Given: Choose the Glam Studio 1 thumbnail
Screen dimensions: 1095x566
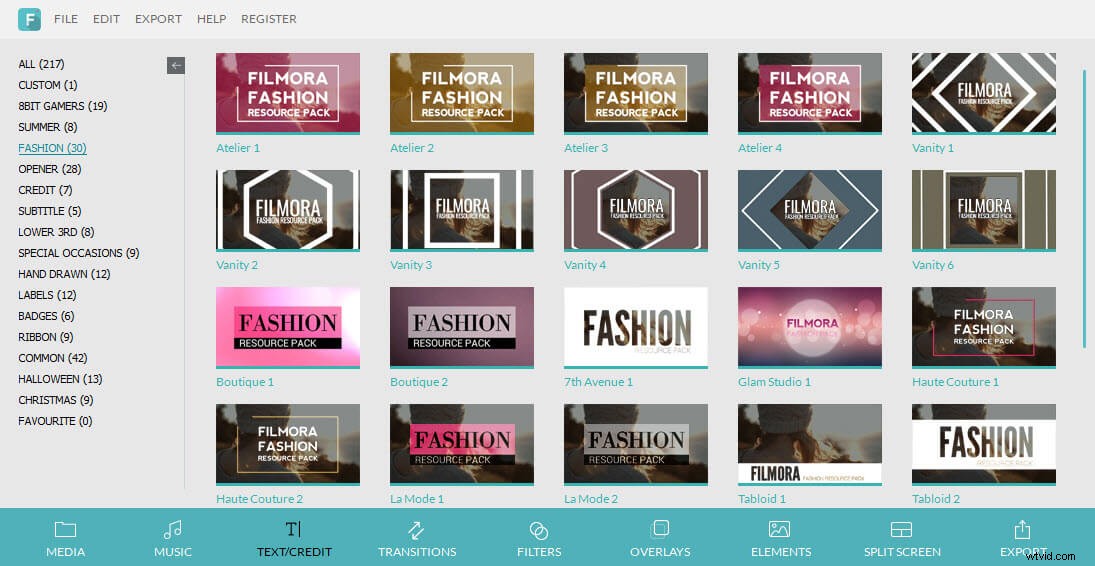Looking at the screenshot, I should pyautogui.click(x=809, y=327).
